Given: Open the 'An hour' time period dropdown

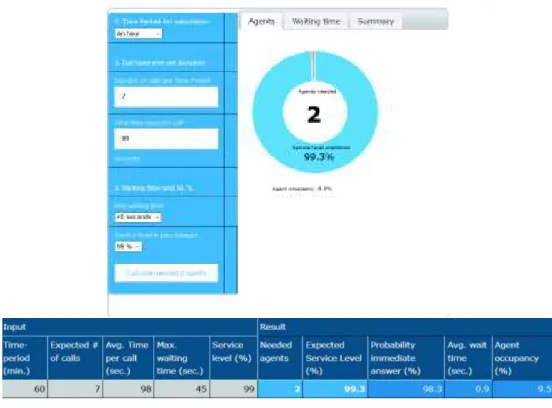Looking at the screenshot, I should [x=138, y=33].
